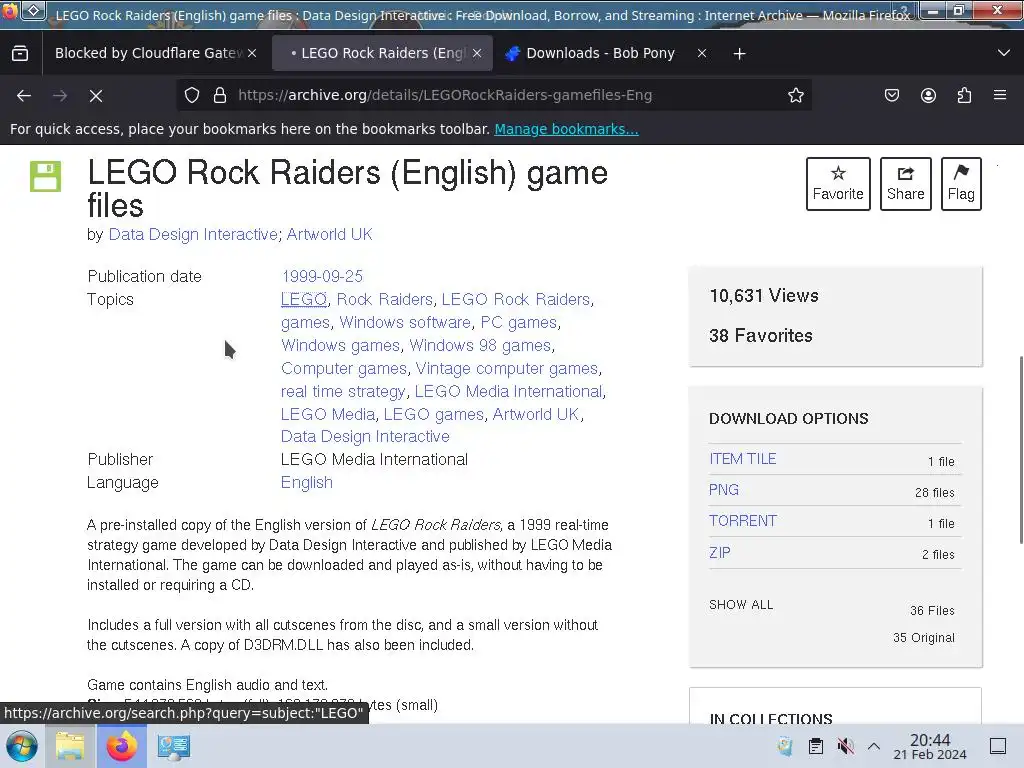
Task: Open the LEGO Media International topic
Action: [508, 391]
